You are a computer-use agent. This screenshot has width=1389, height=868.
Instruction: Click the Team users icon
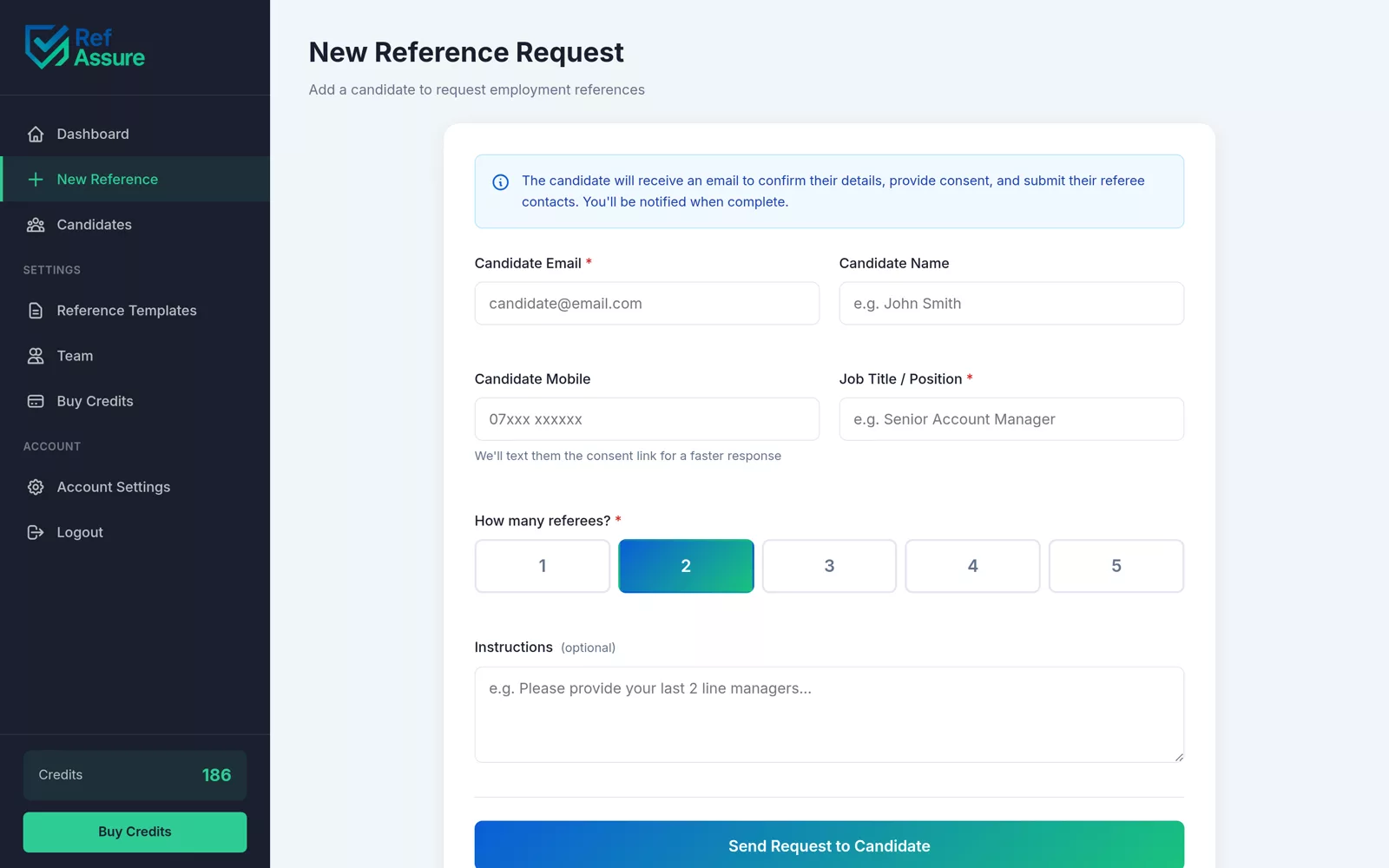[x=36, y=356]
